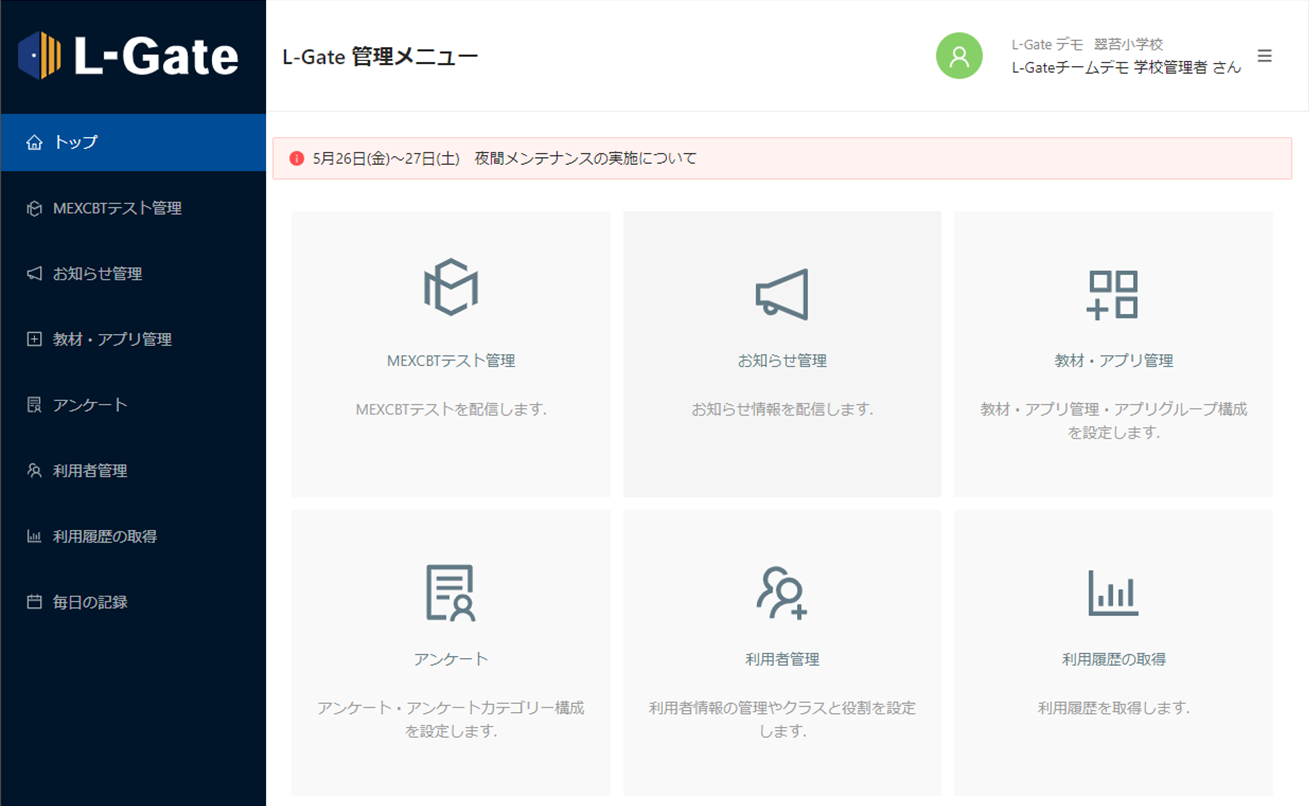Viewport: 1309px width, 806px height.
Task: Click the green user avatar icon
Action: 958,56
